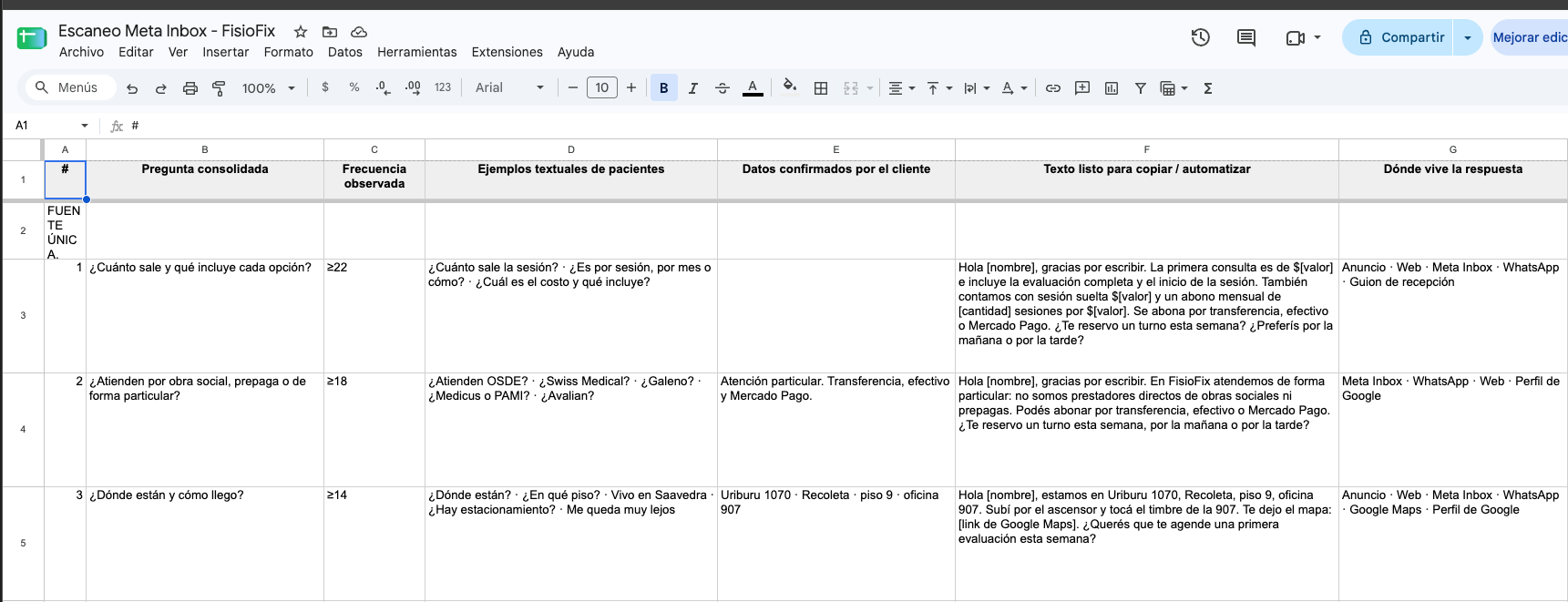This screenshot has width=1568, height=602.
Task: Toggle strikethrough formatting
Action: [722, 88]
